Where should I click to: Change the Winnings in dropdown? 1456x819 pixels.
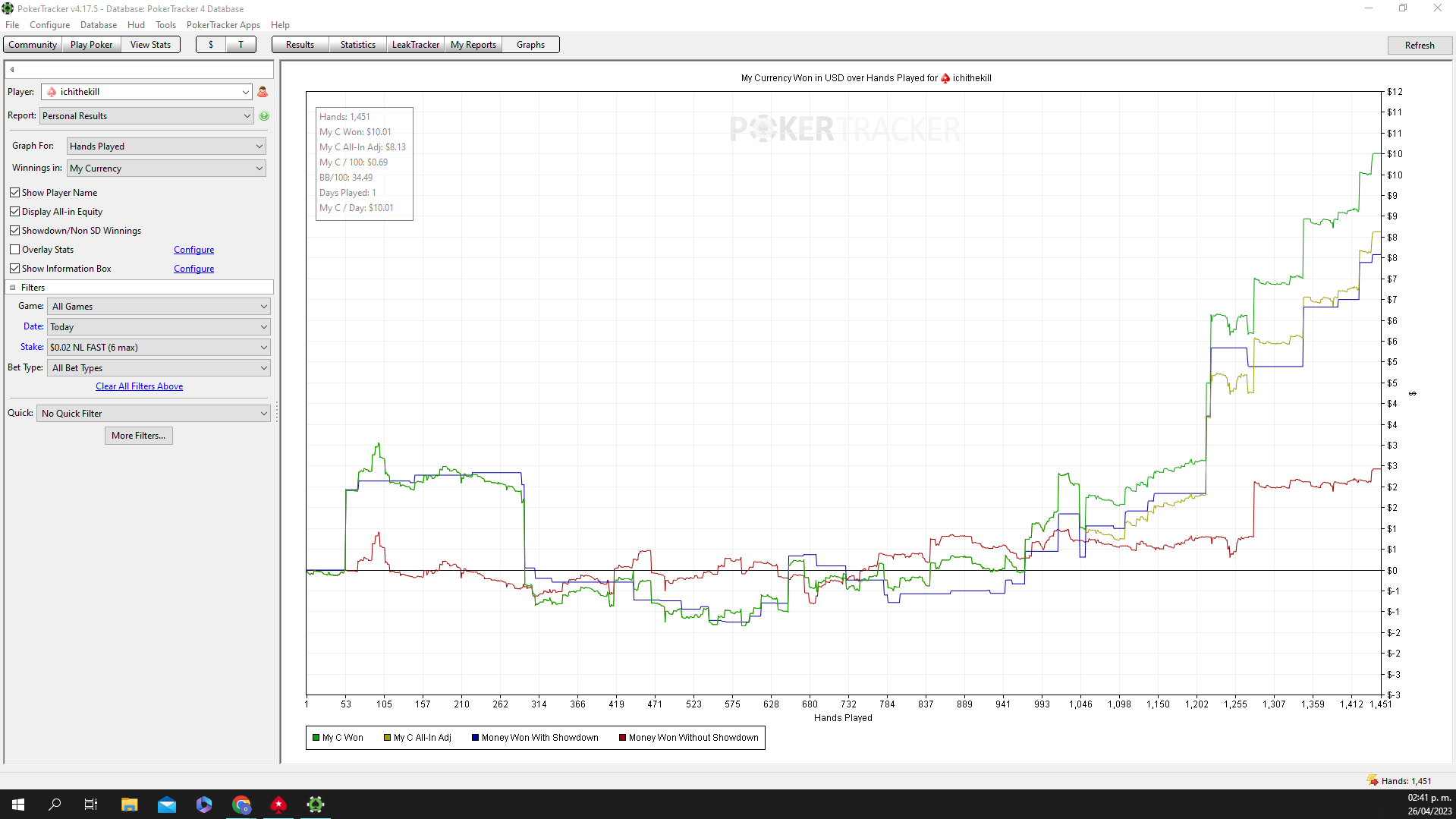point(166,169)
